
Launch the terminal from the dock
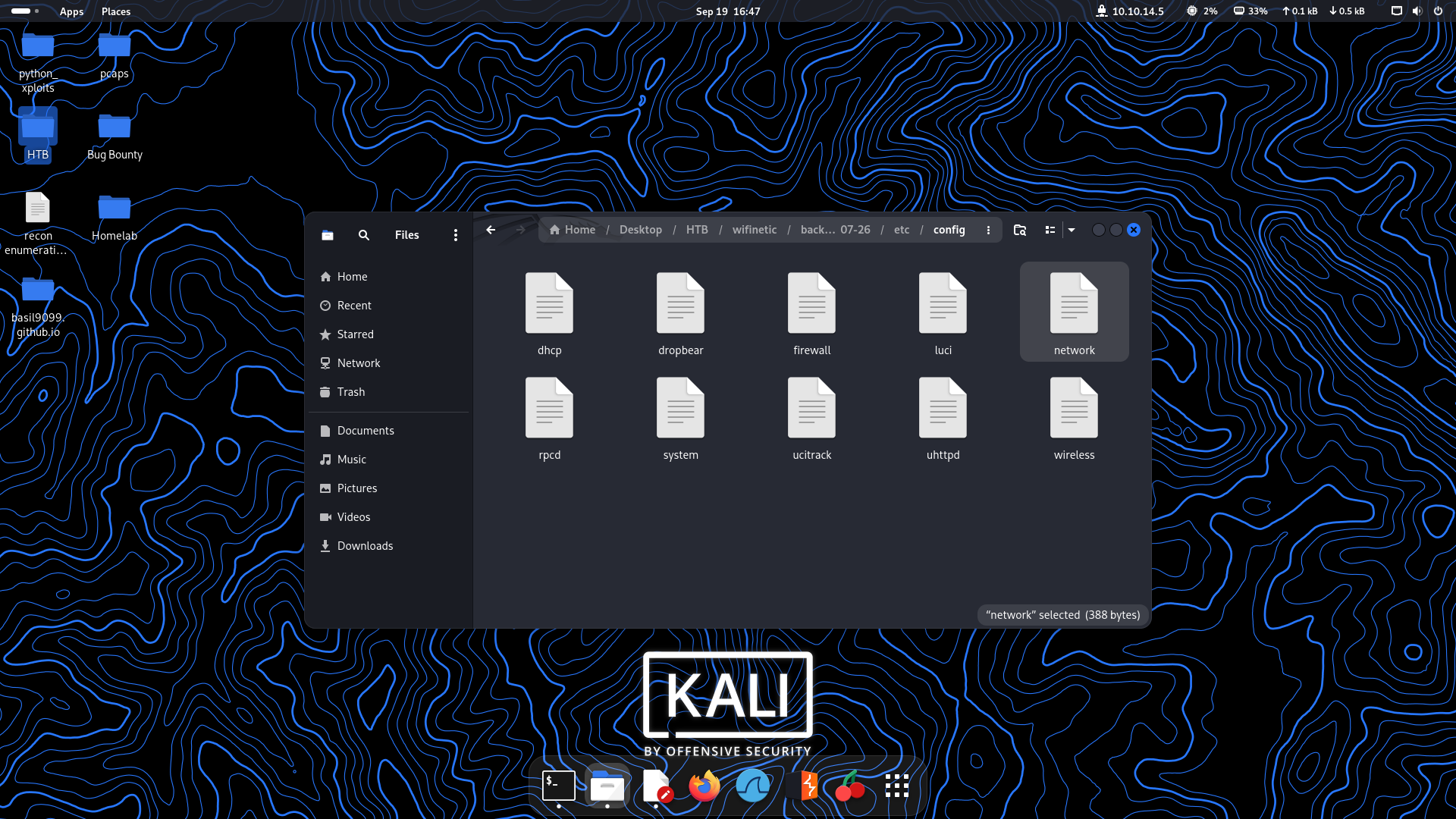point(559,786)
